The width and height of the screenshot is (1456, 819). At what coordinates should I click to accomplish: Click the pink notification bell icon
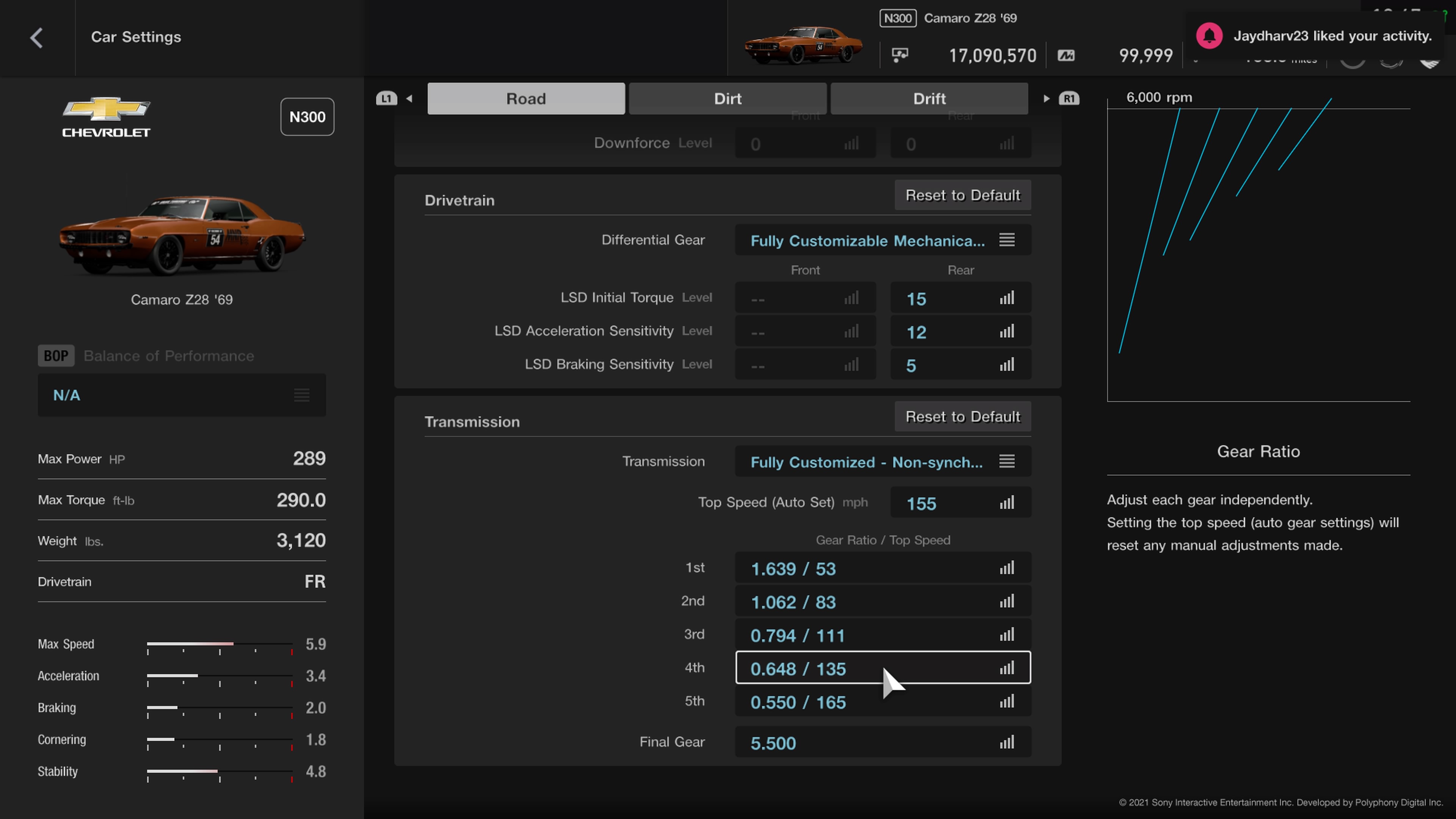pos(1209,36)
